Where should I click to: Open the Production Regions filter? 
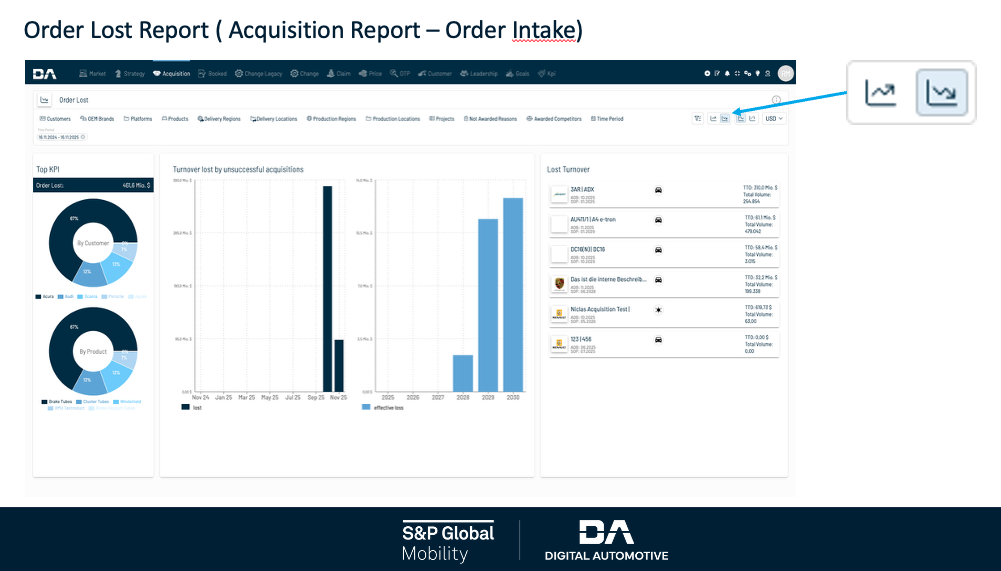point(331,119)
